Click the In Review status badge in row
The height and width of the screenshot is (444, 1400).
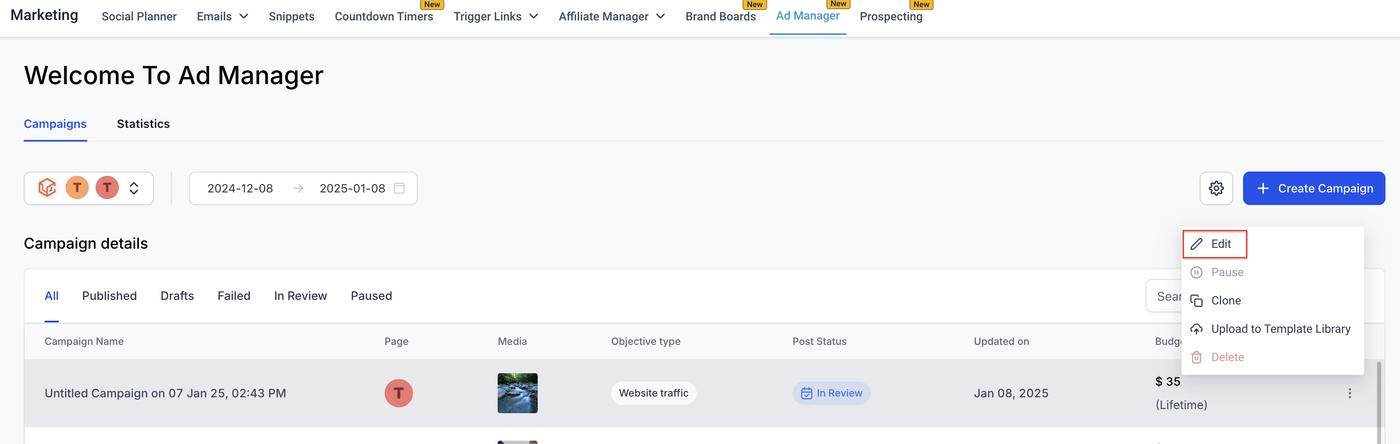pyautogui.click(x=832, y=393)
